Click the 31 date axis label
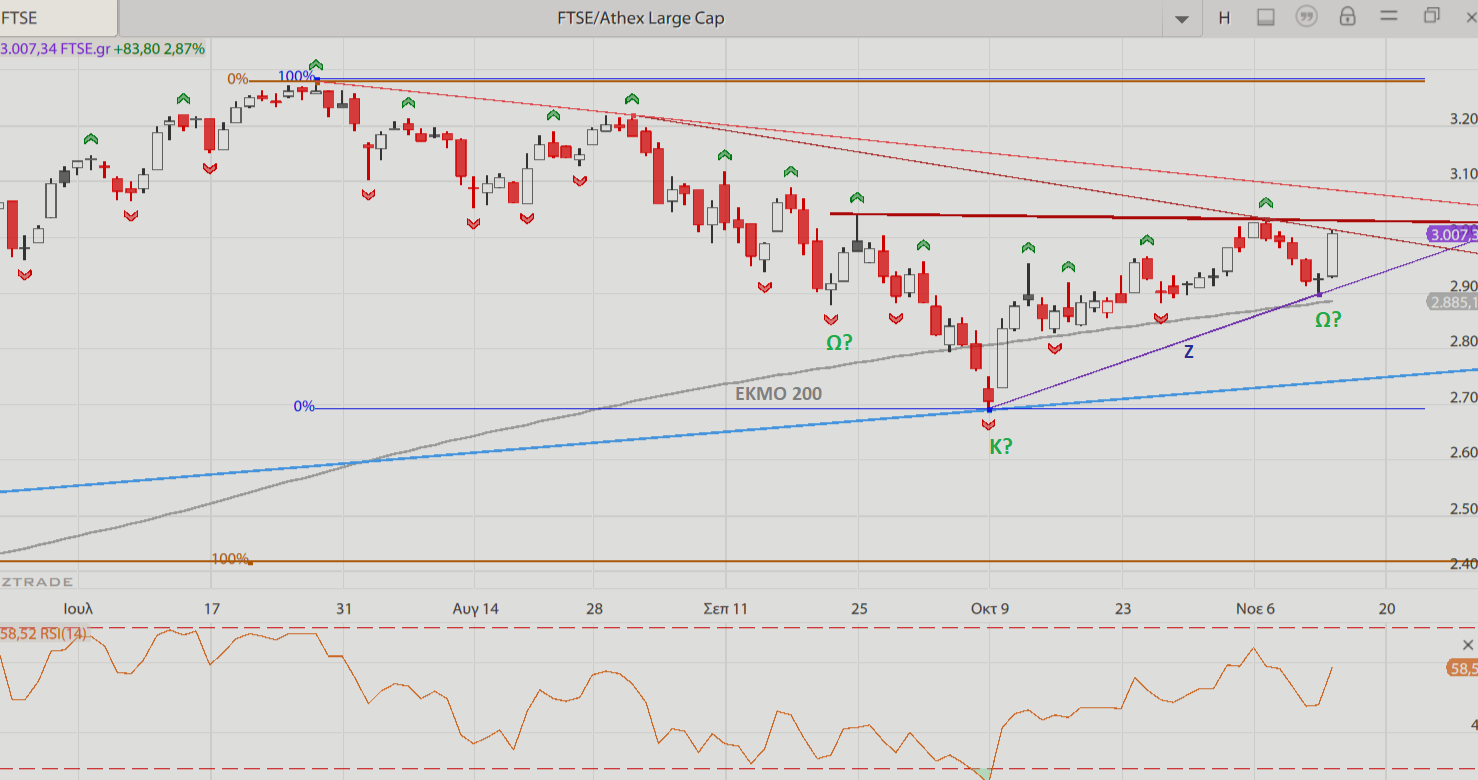1478x780 pixels. [x=343, y=608]
